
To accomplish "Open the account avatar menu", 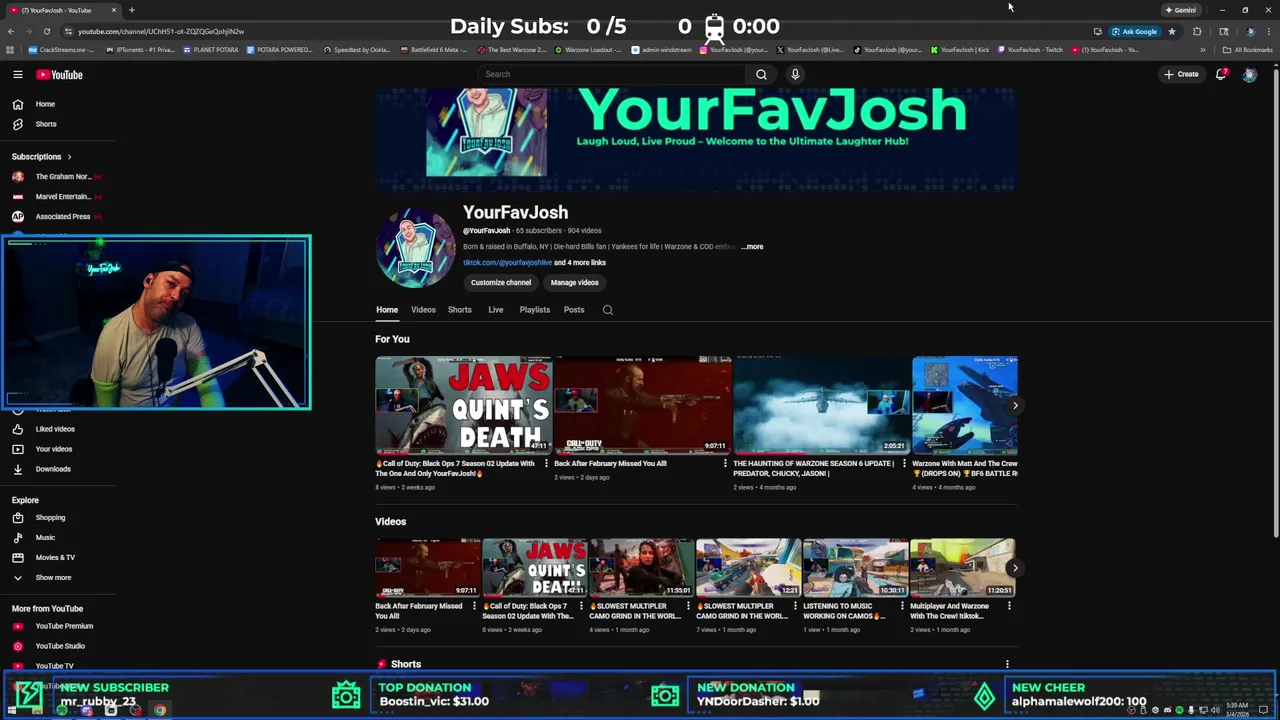I will [1249, 74].
